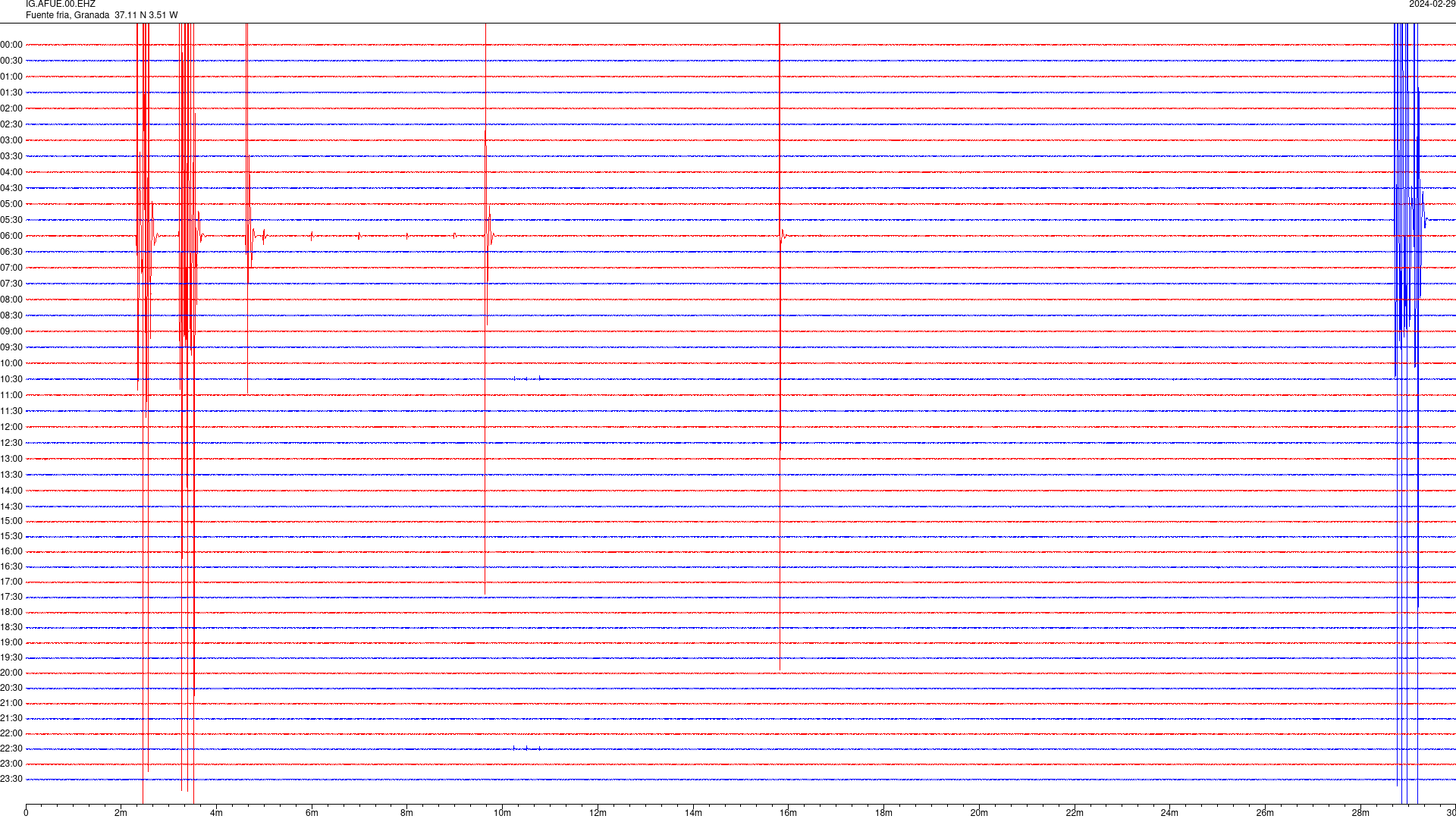The image size is (1456, 819).
Task: Click the date 2024-02-29 label
Action: click(1432, 5)
